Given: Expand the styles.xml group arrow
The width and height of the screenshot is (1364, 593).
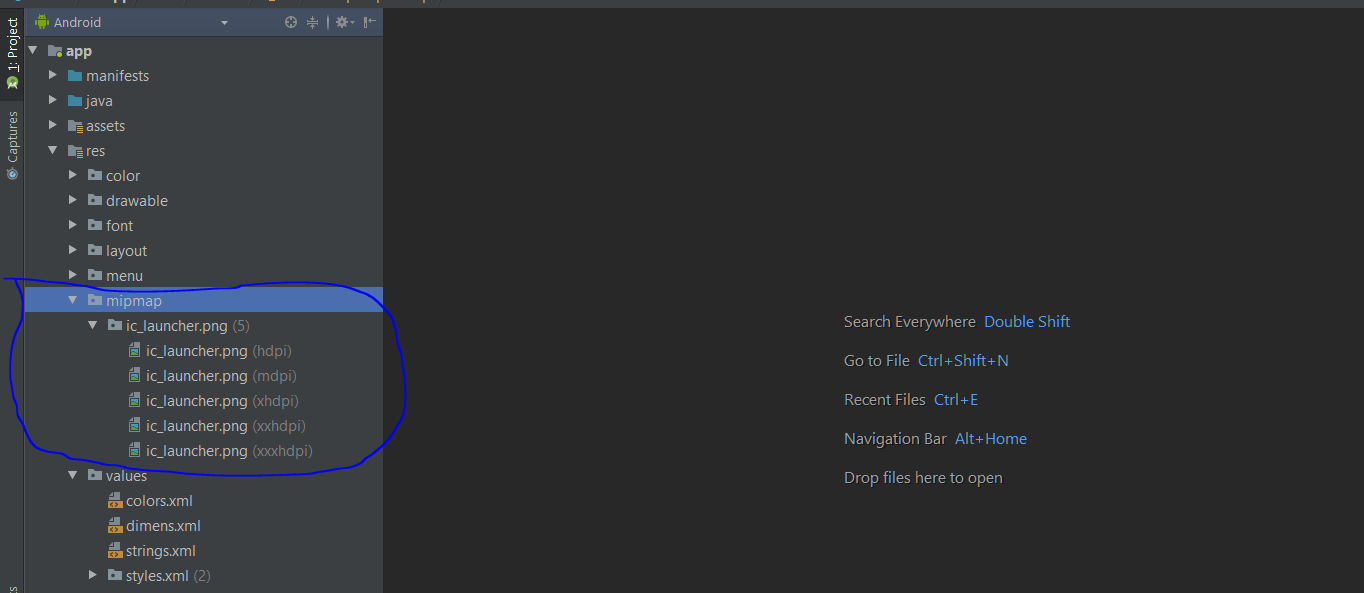Looking at the screenshot, I should point(93,576).
